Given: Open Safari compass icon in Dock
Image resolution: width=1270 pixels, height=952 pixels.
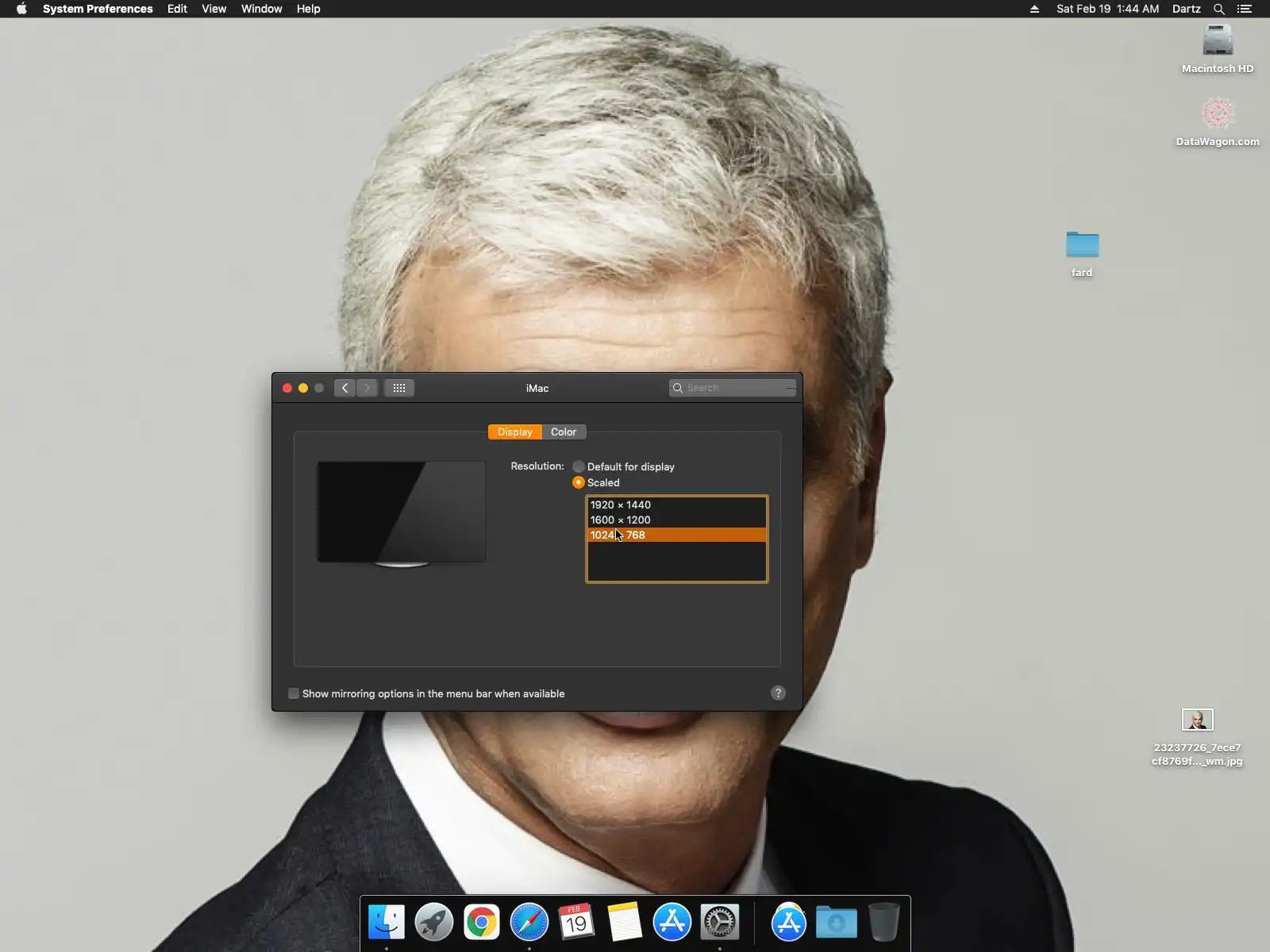Looking at the screenshot, I should pyautogui.click(x=529, y=922).
